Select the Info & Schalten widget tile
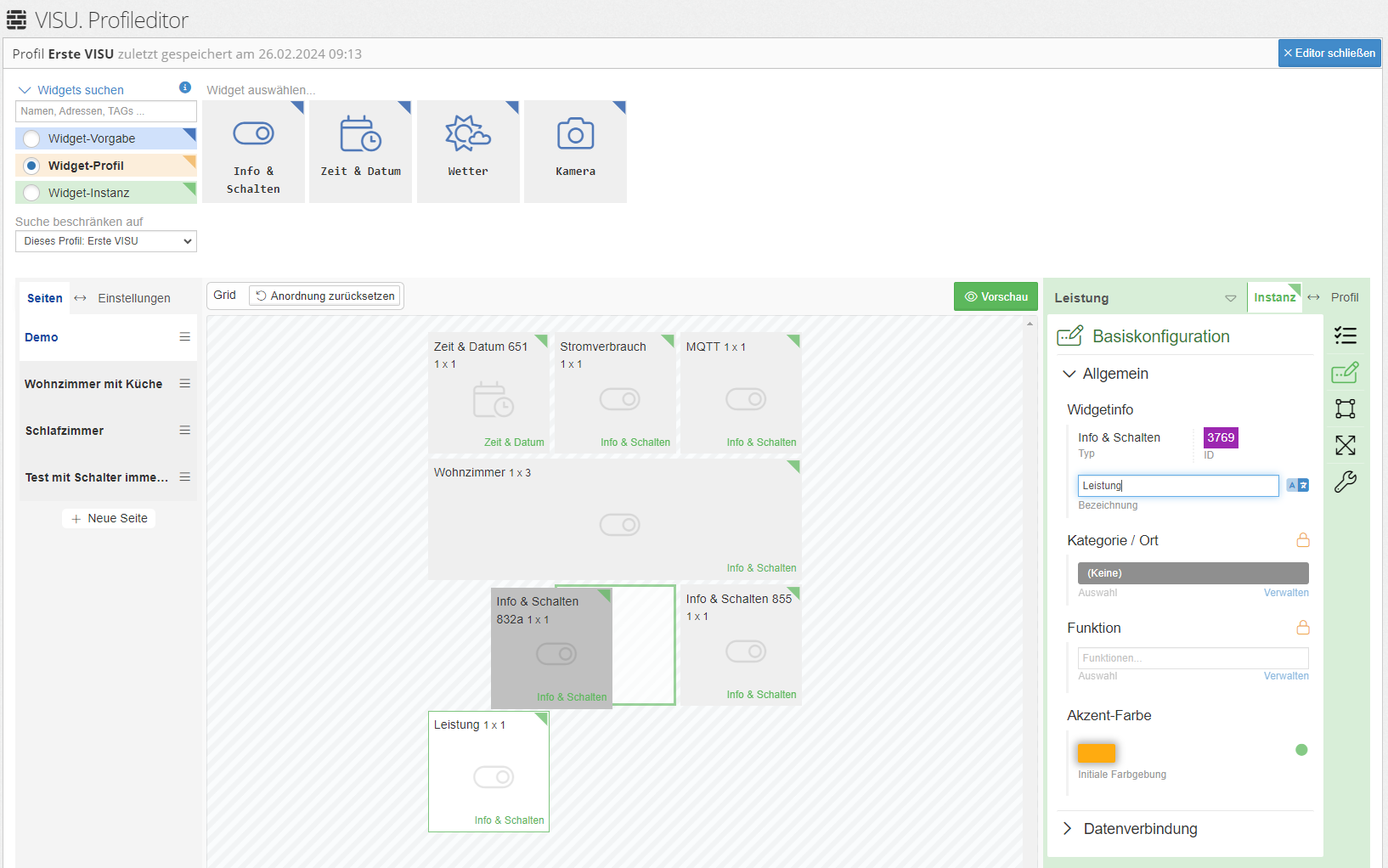The height and width of the screenshot is (868, 1388). [253, 152]
